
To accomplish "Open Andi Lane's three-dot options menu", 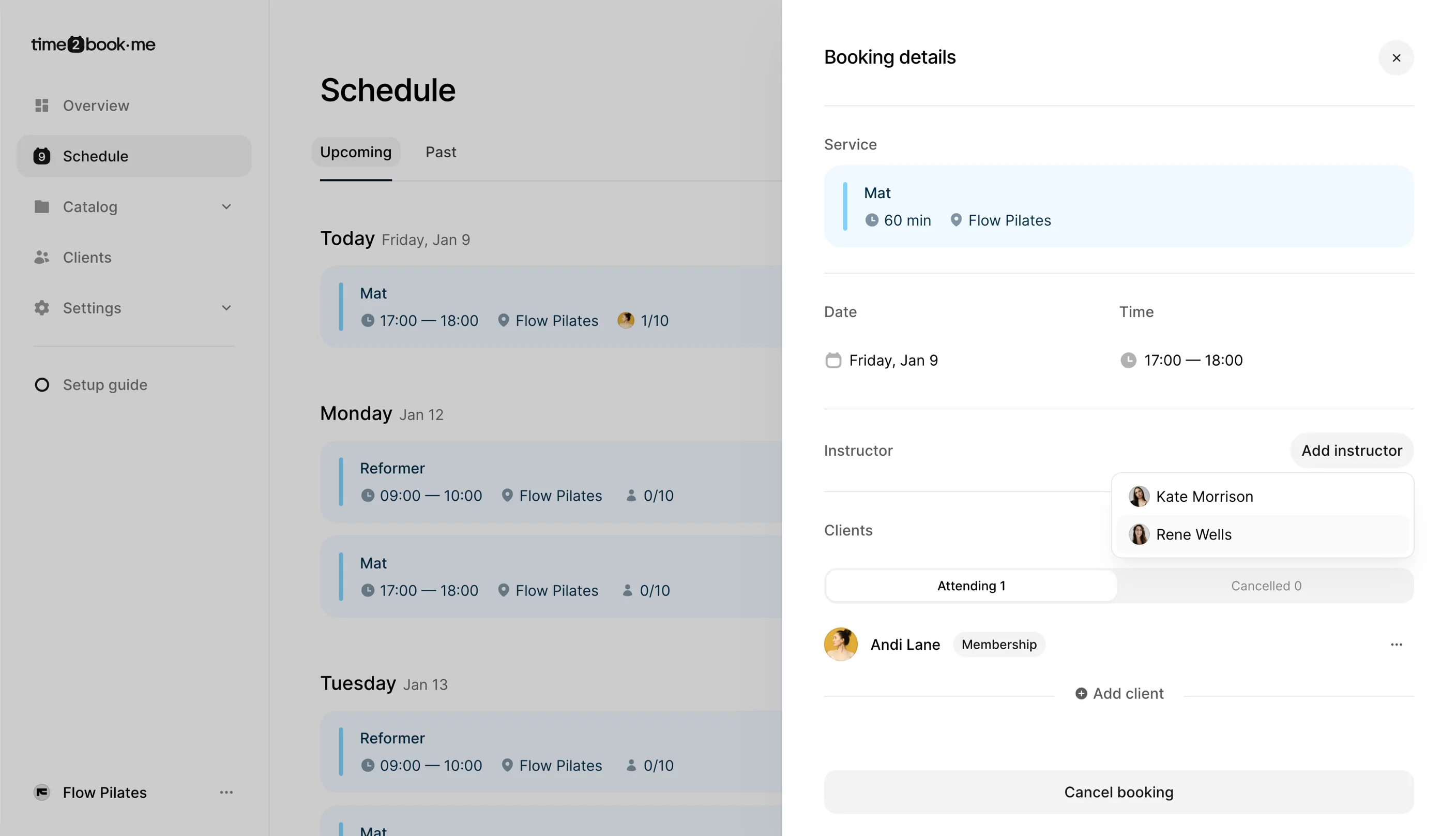I will (1396, 644).
